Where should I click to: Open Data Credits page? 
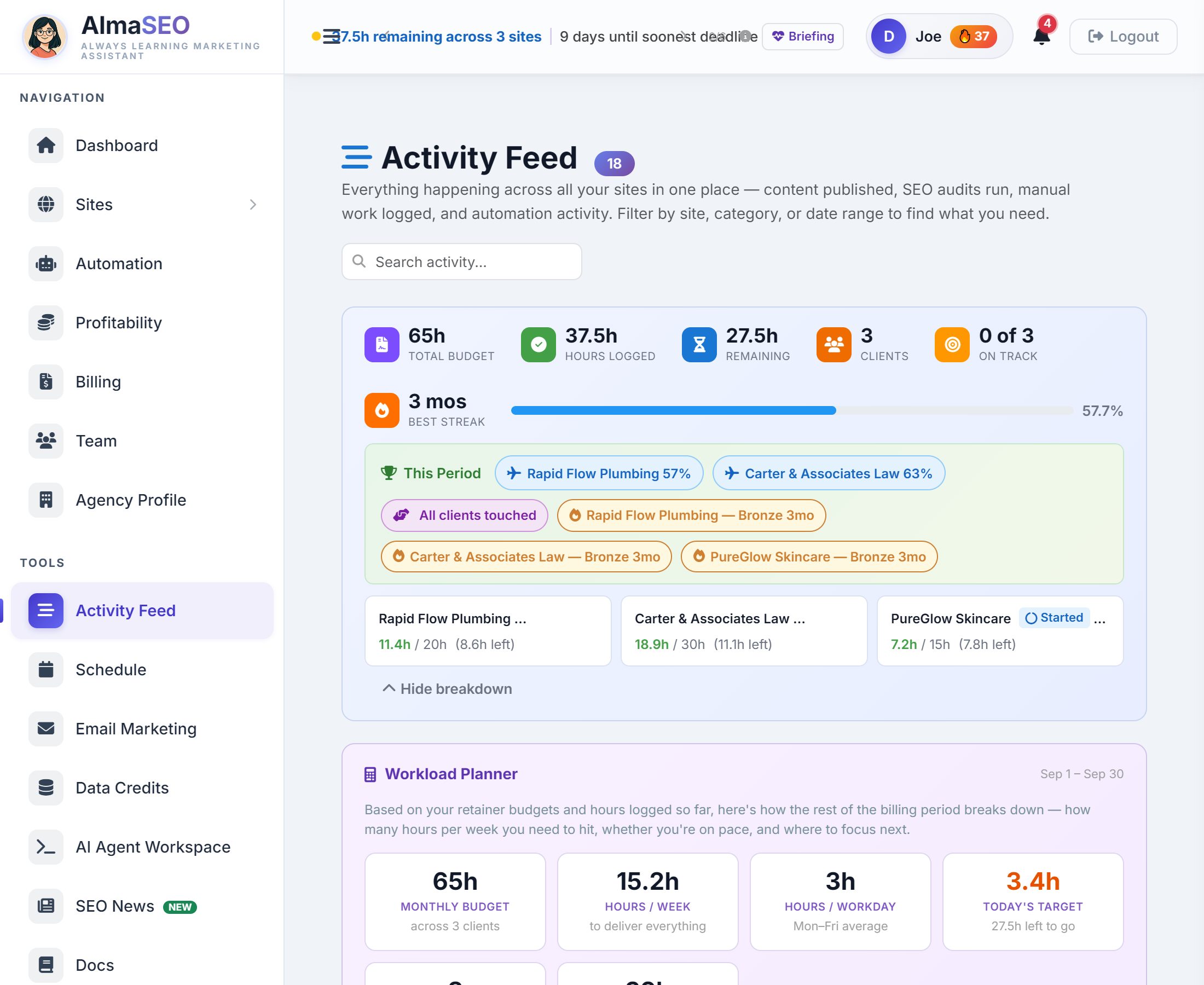(142, 787)
